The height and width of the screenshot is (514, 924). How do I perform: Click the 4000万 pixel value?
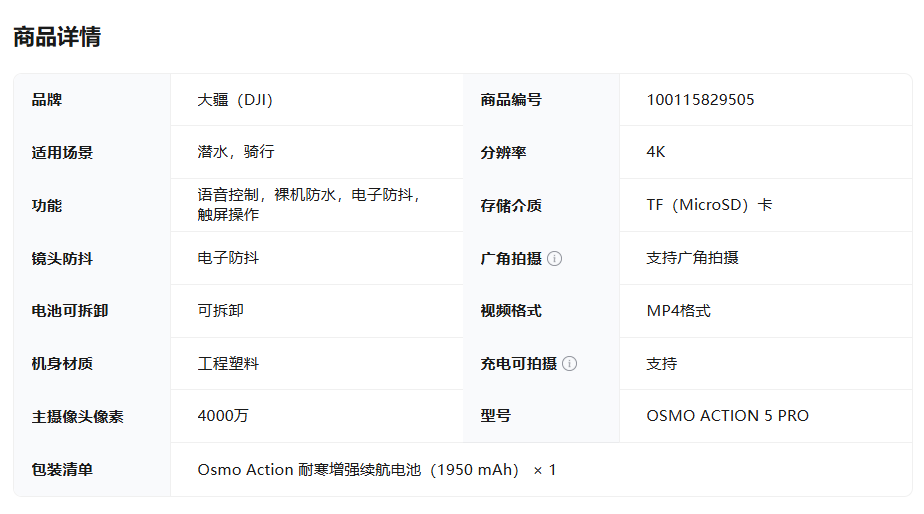[x=223, y=416]
